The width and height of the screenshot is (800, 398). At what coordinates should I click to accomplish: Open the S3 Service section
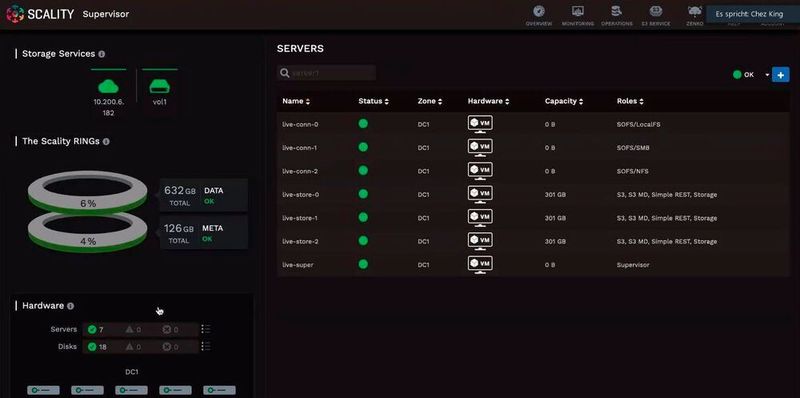(x=656, y=15)
